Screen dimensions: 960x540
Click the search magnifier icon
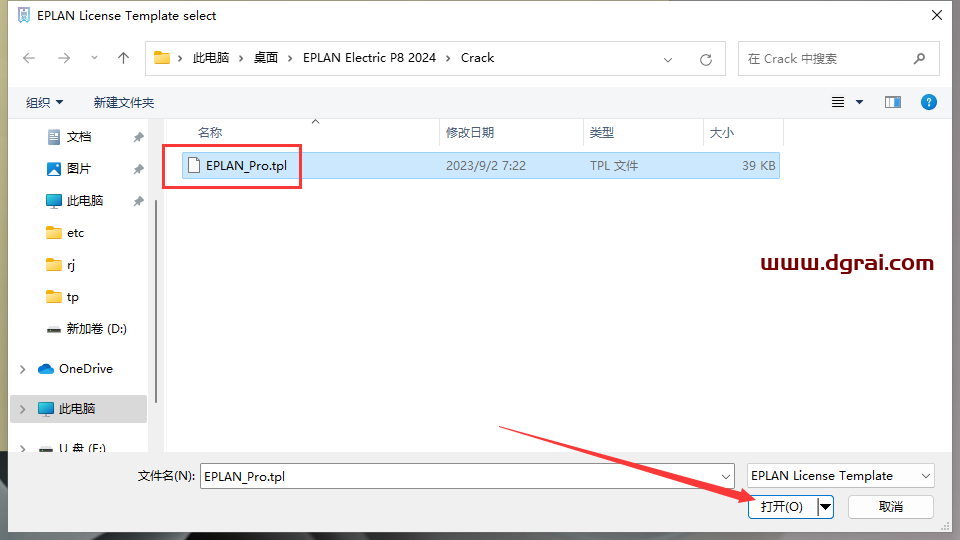[919, 59]
